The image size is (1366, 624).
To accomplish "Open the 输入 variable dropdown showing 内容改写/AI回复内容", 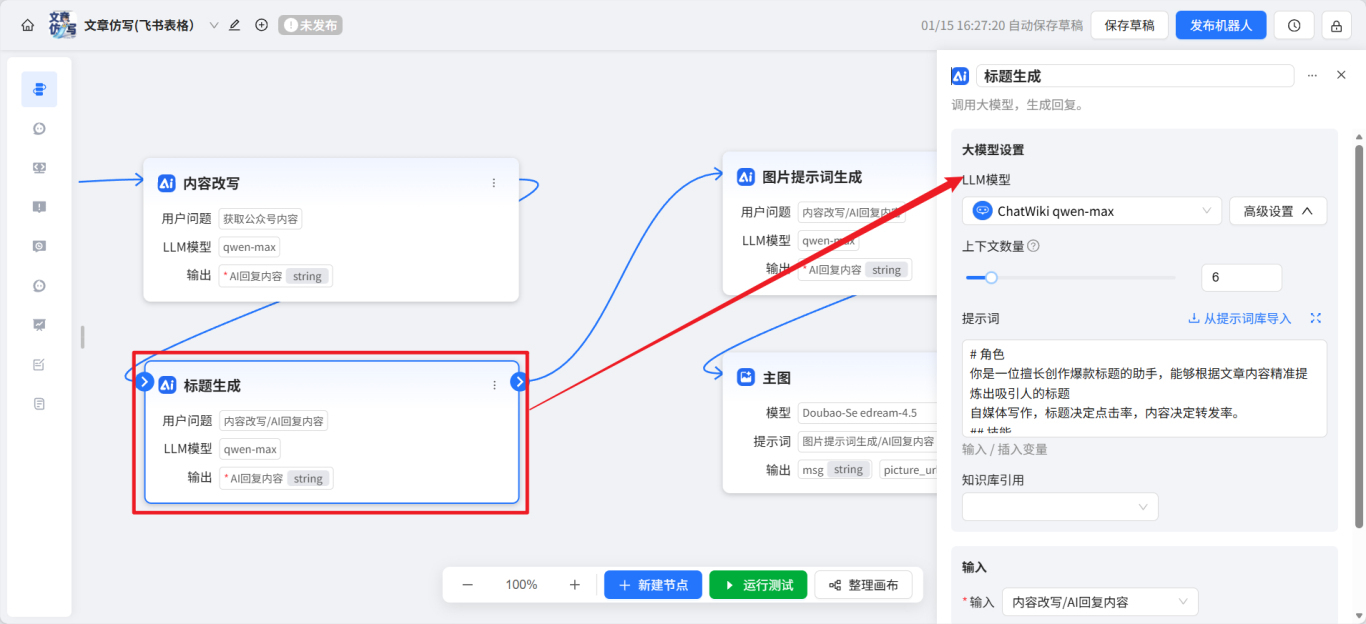I will pos(1099,601).
